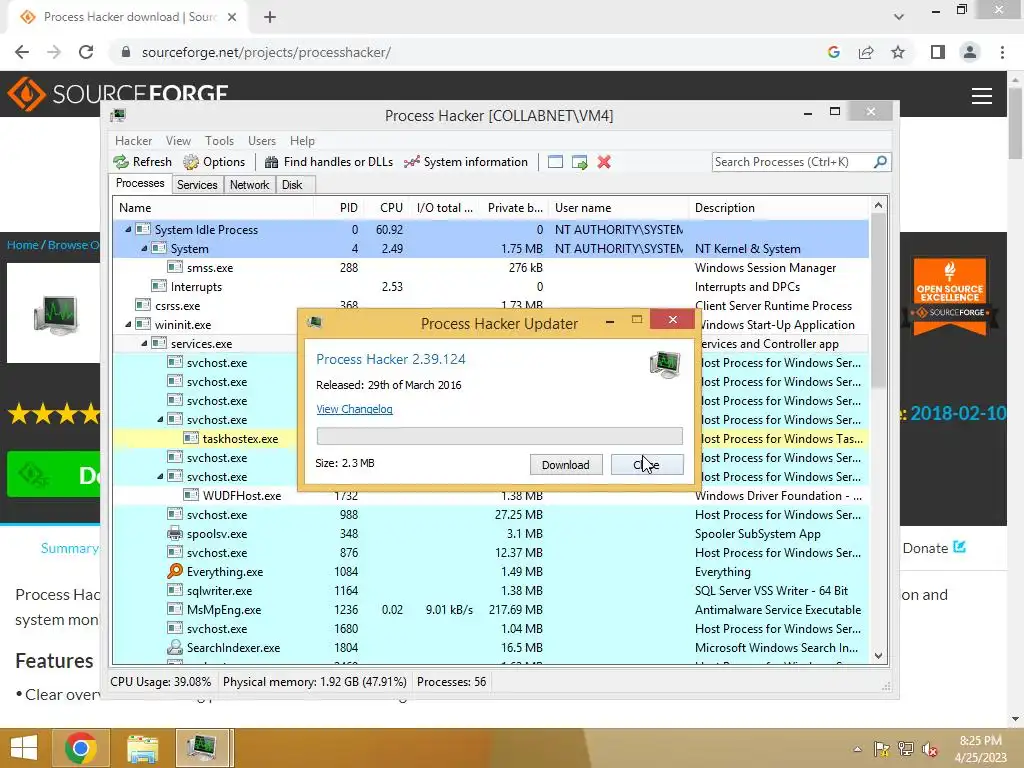The height and width of the screenshot is (768, 1024).
Task: Open the Users menu
Action: coord(262,140)
